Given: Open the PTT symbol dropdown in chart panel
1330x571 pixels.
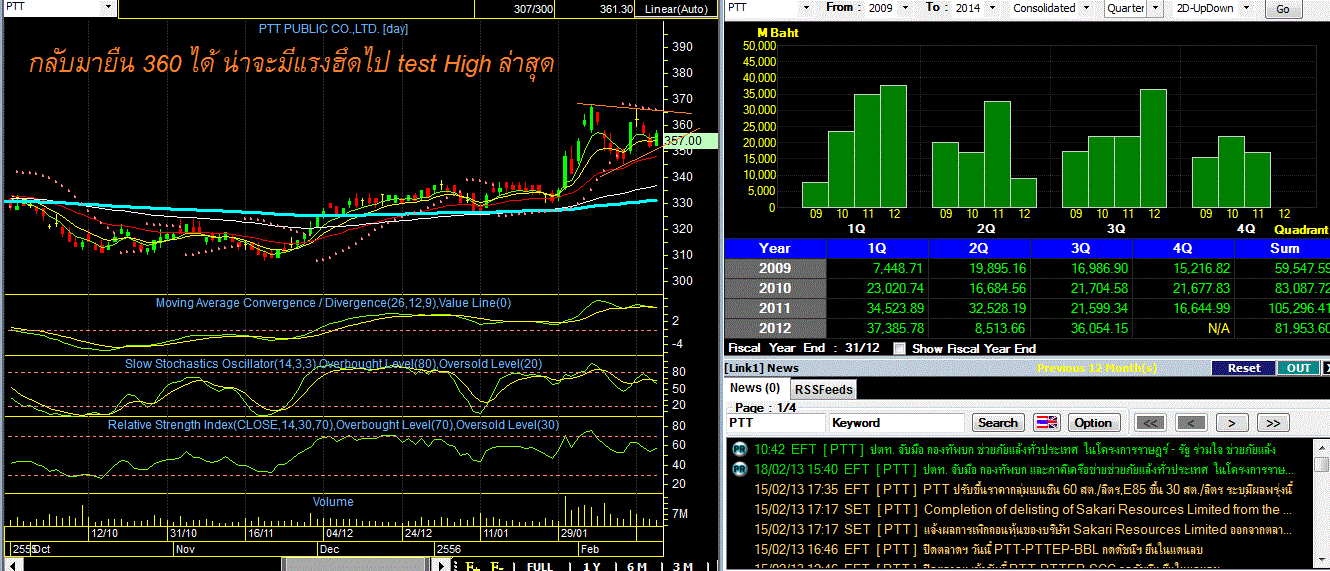Looking at the screenshot, I should pos(107,7).
